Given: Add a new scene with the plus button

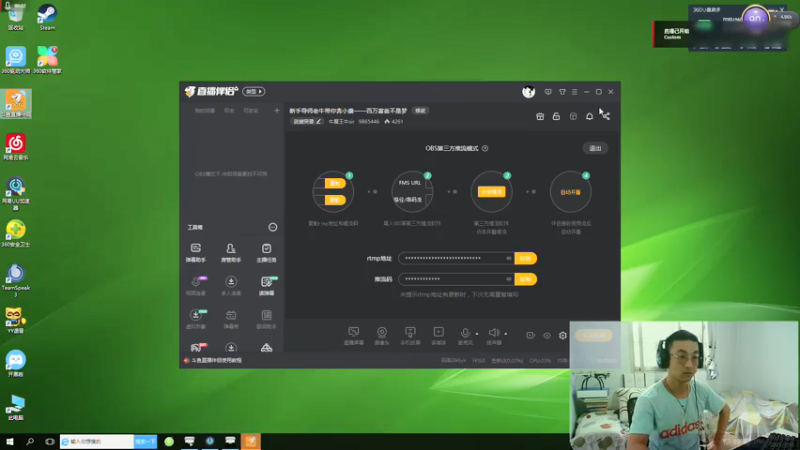Looking at the screenshot, I should (x=277, y=111).
